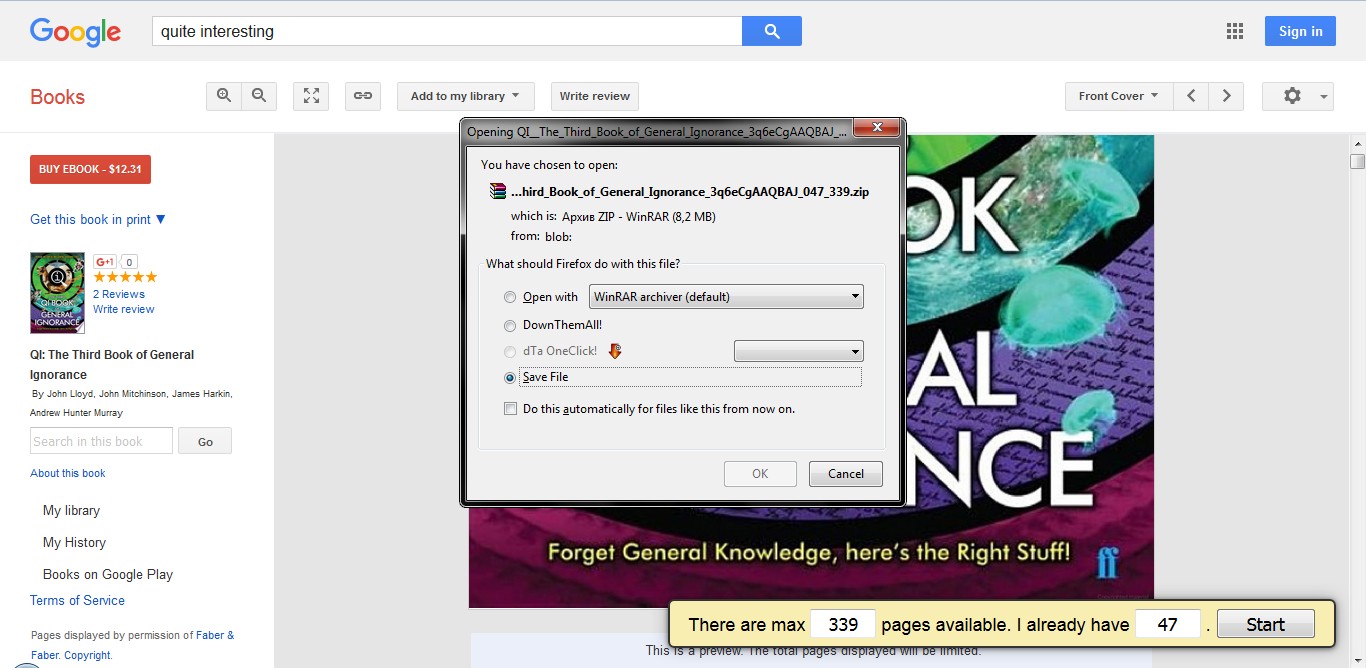Click Cancel in the download dialog

click(x=845, y=474)
